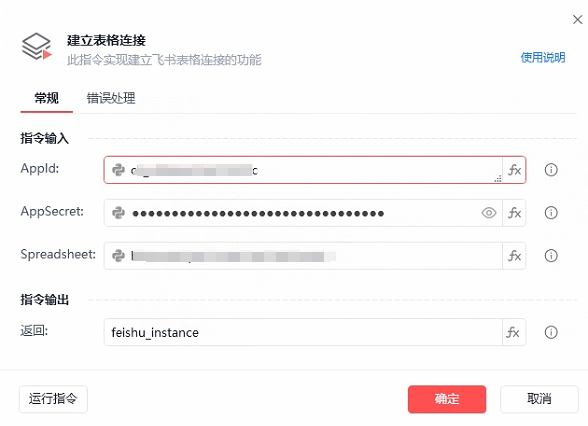The image size is (588, 426).
Task: Click the fx button in AppId field
Action: coord(514,170)
